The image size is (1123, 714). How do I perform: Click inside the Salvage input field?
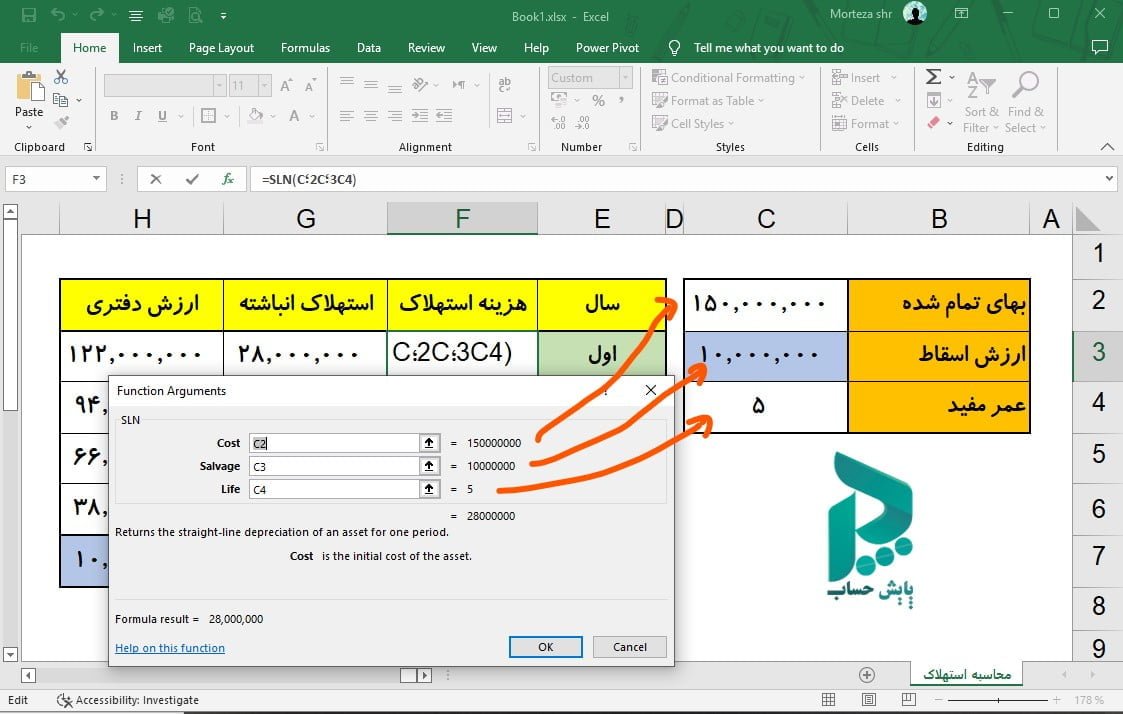point(334,466)
